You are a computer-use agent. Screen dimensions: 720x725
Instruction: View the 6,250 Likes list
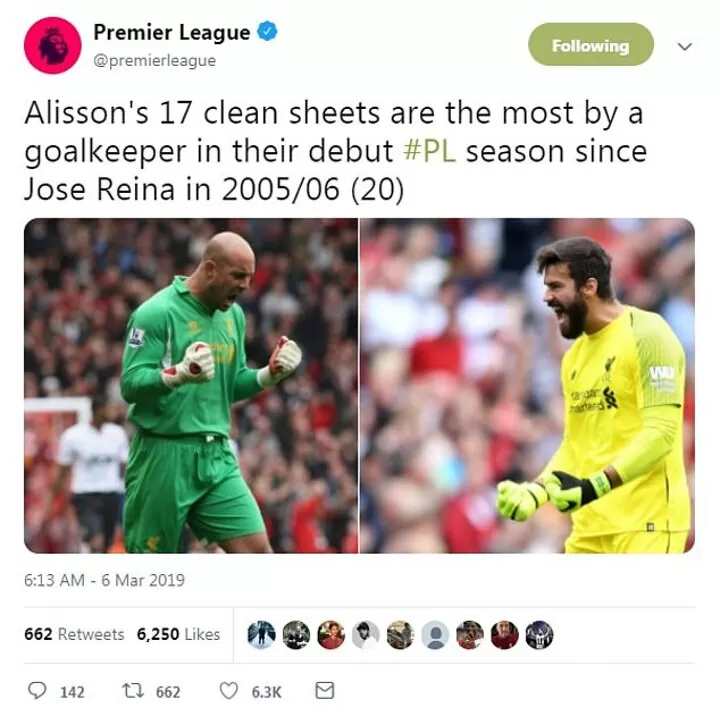click(178, 634)
